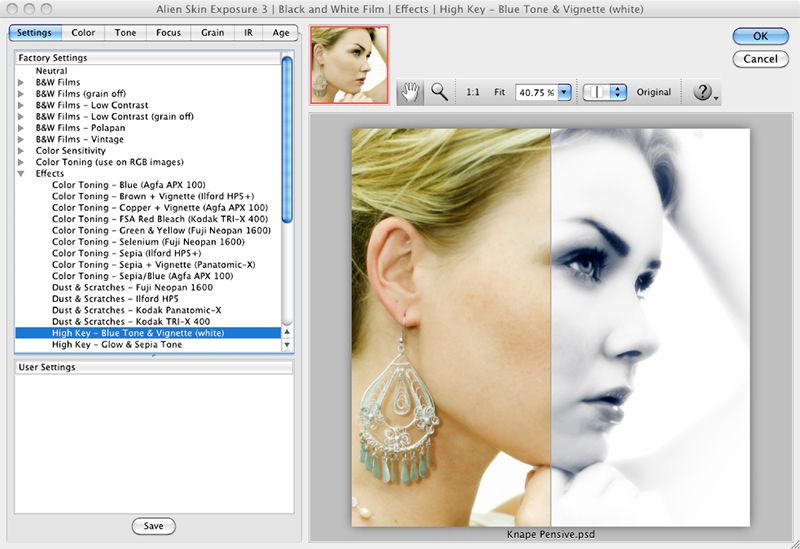Click the split preview divider icon
Viewport: 800px width, 549px height.
click(596, 92)
